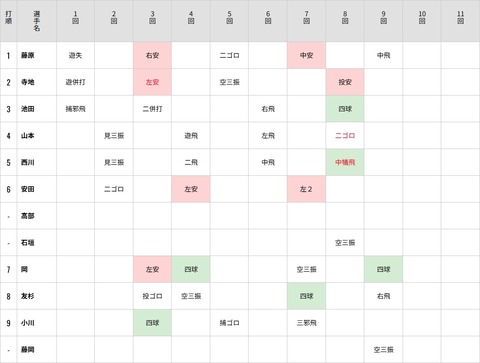Click the 中犠飛 green cell for 西川
This screenshot has height=363, width=480.
pos(345,162)
